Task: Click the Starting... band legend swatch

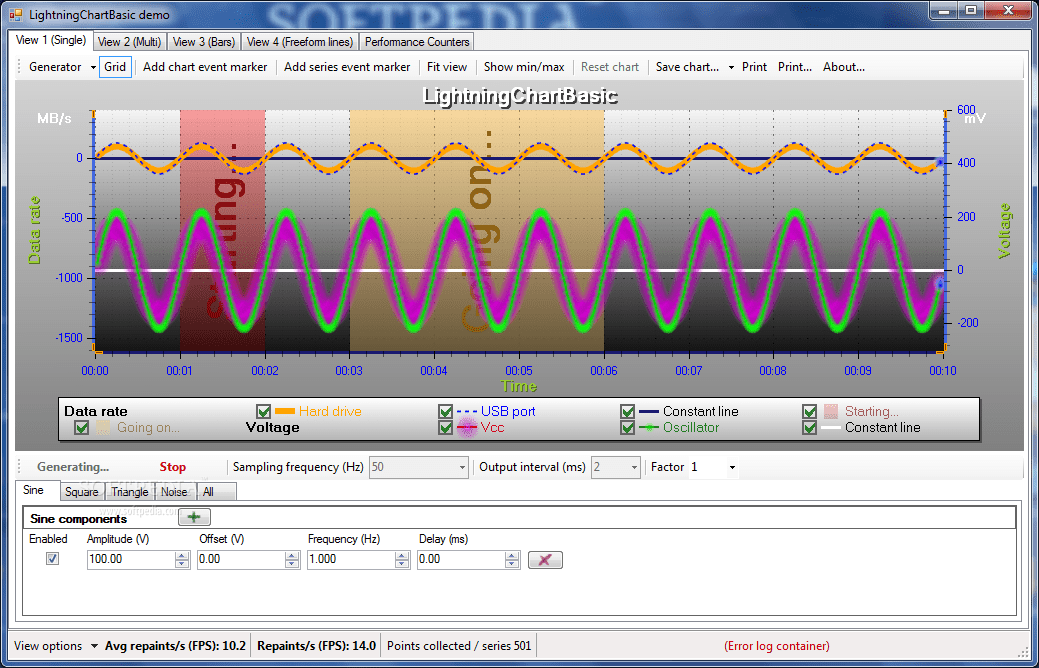Action: pyautogui.click(x=831, y=412)
